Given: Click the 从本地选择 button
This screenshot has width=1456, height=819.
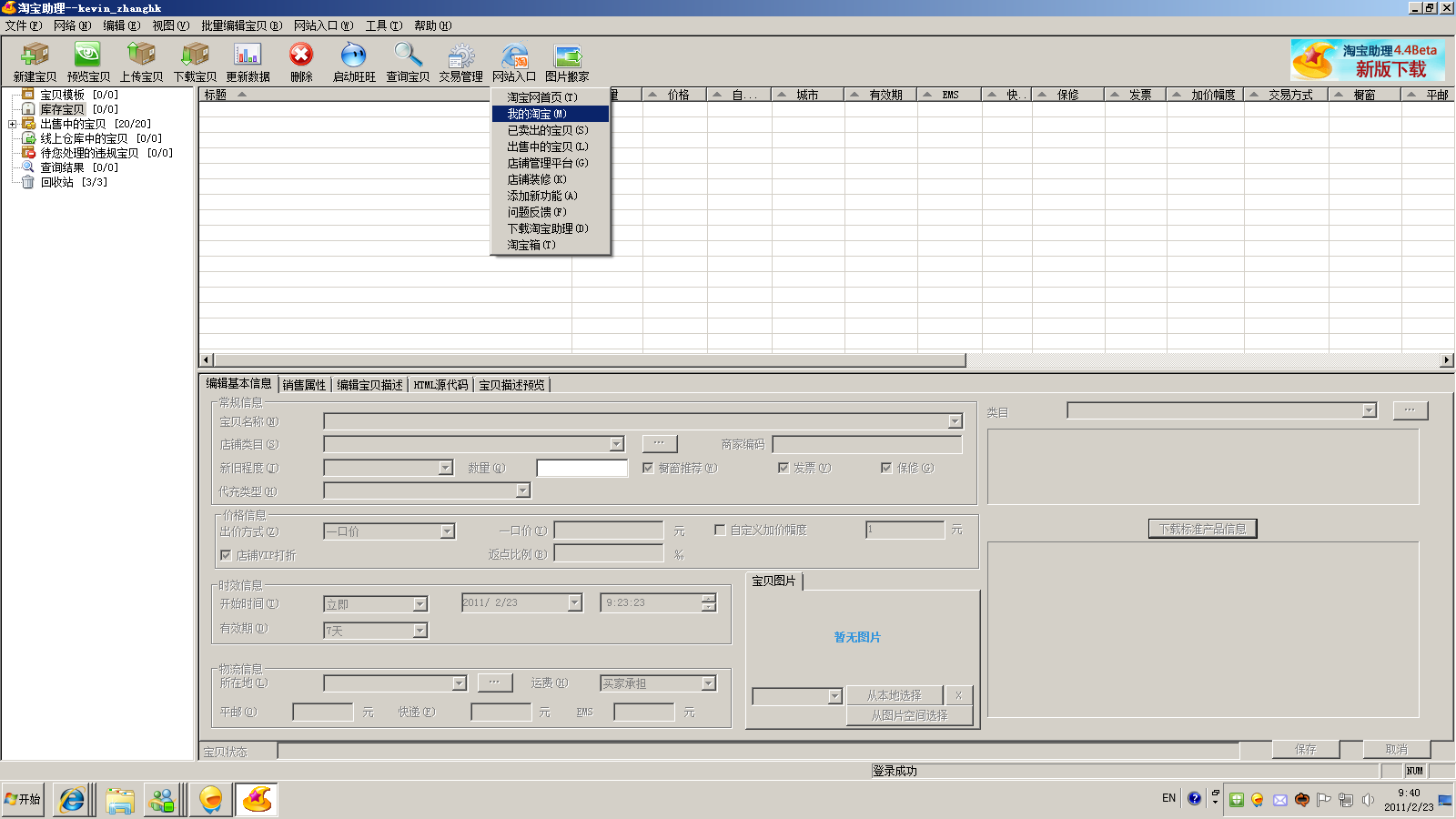Looking at the screenshot, I should pyautogui.click(x=894, y=695).
